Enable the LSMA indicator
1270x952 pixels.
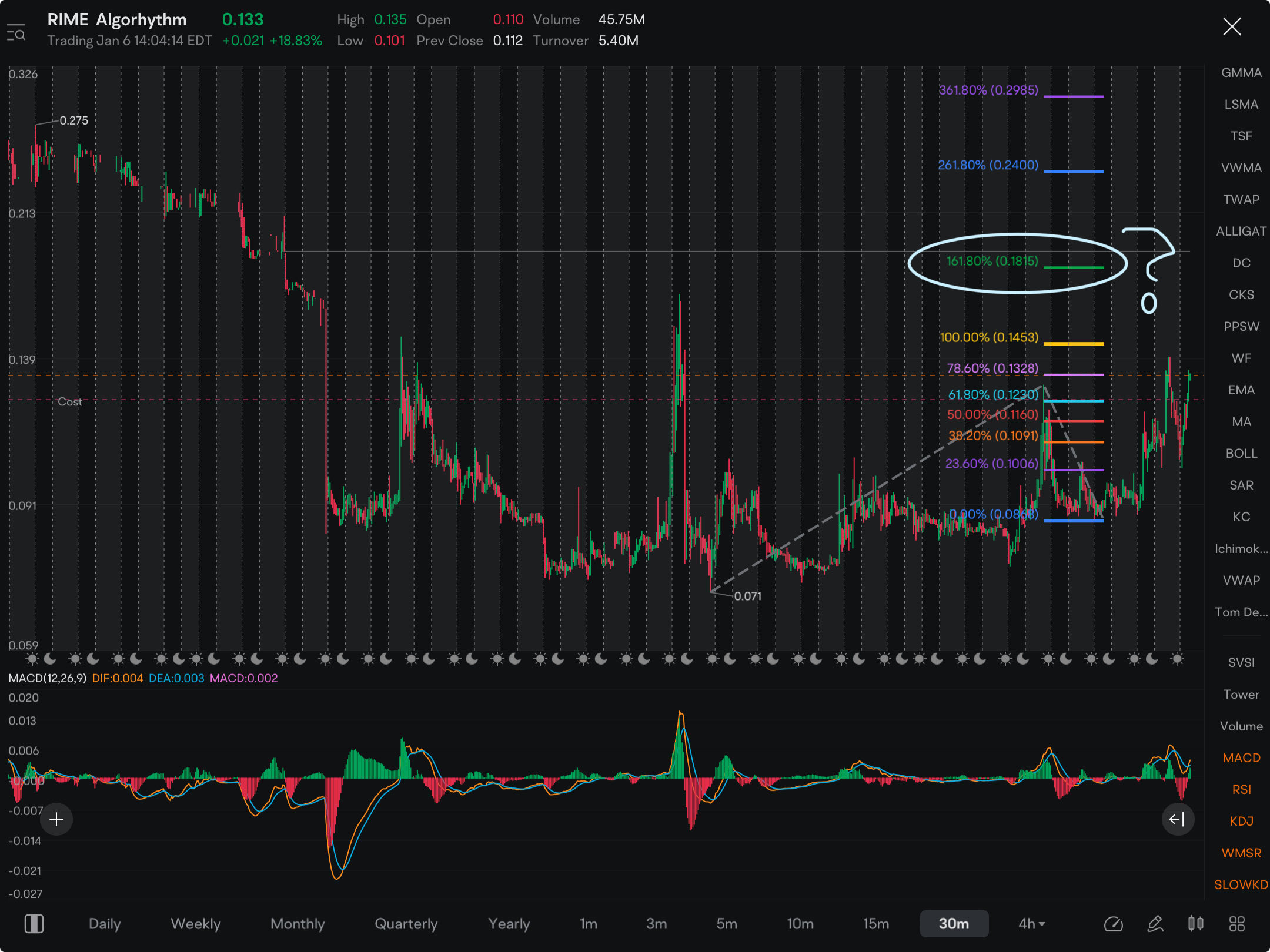pyautogui.click(x=1241, y=104)
